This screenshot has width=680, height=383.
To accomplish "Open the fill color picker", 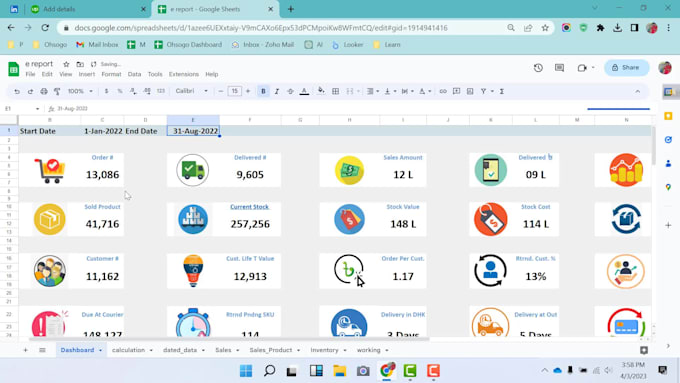I will coord(321,91).
